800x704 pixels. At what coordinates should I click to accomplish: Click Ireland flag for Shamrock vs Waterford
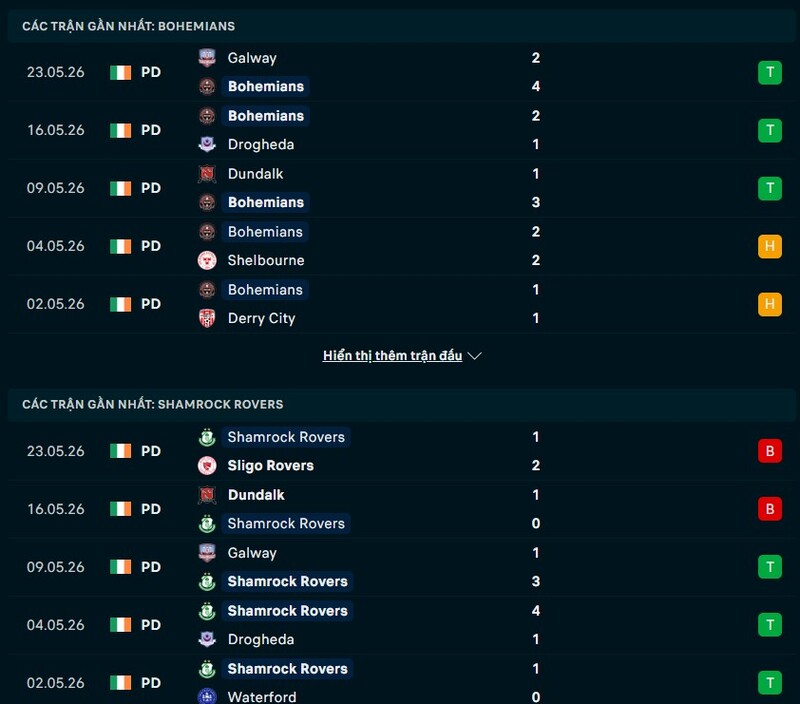tap(120, 683)
